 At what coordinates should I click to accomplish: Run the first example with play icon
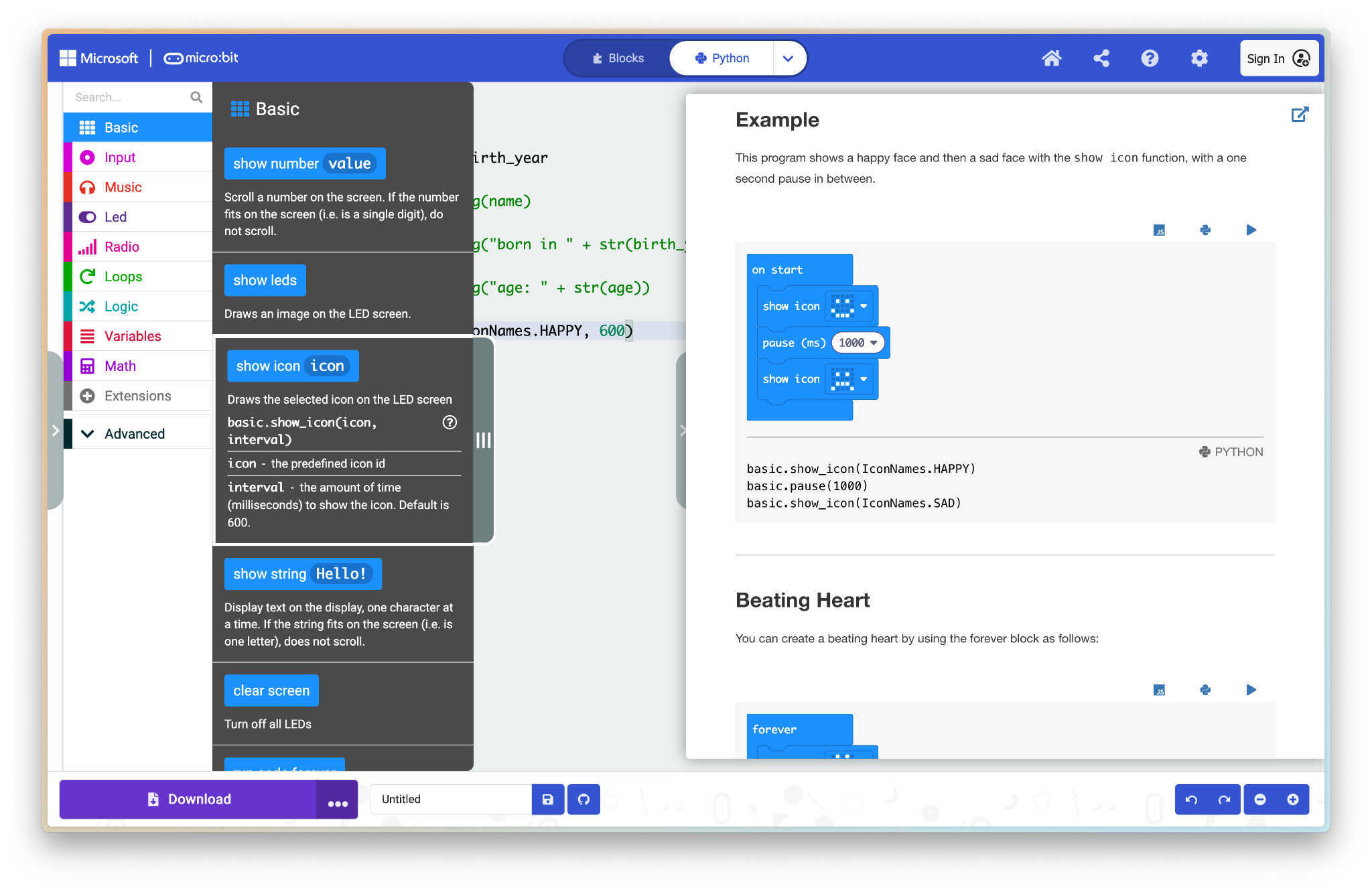click(1251, 230)
